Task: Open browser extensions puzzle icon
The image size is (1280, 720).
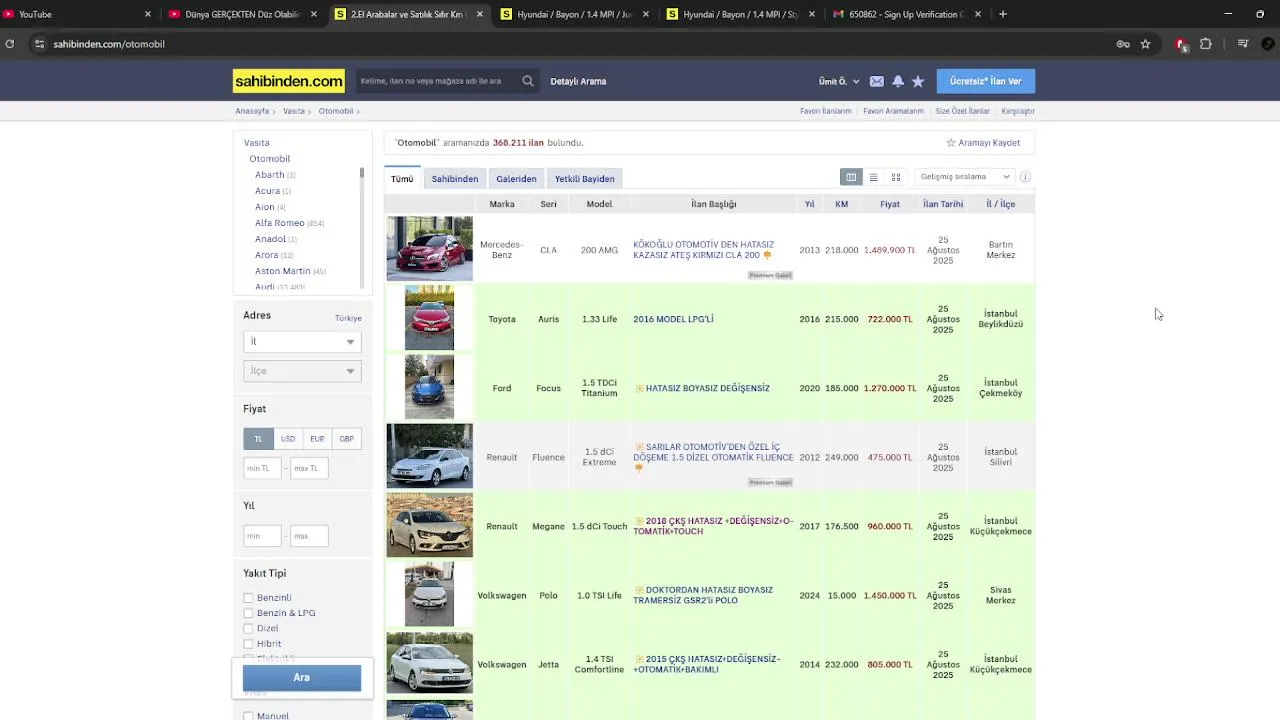Action: click(x=1206, y=44)
